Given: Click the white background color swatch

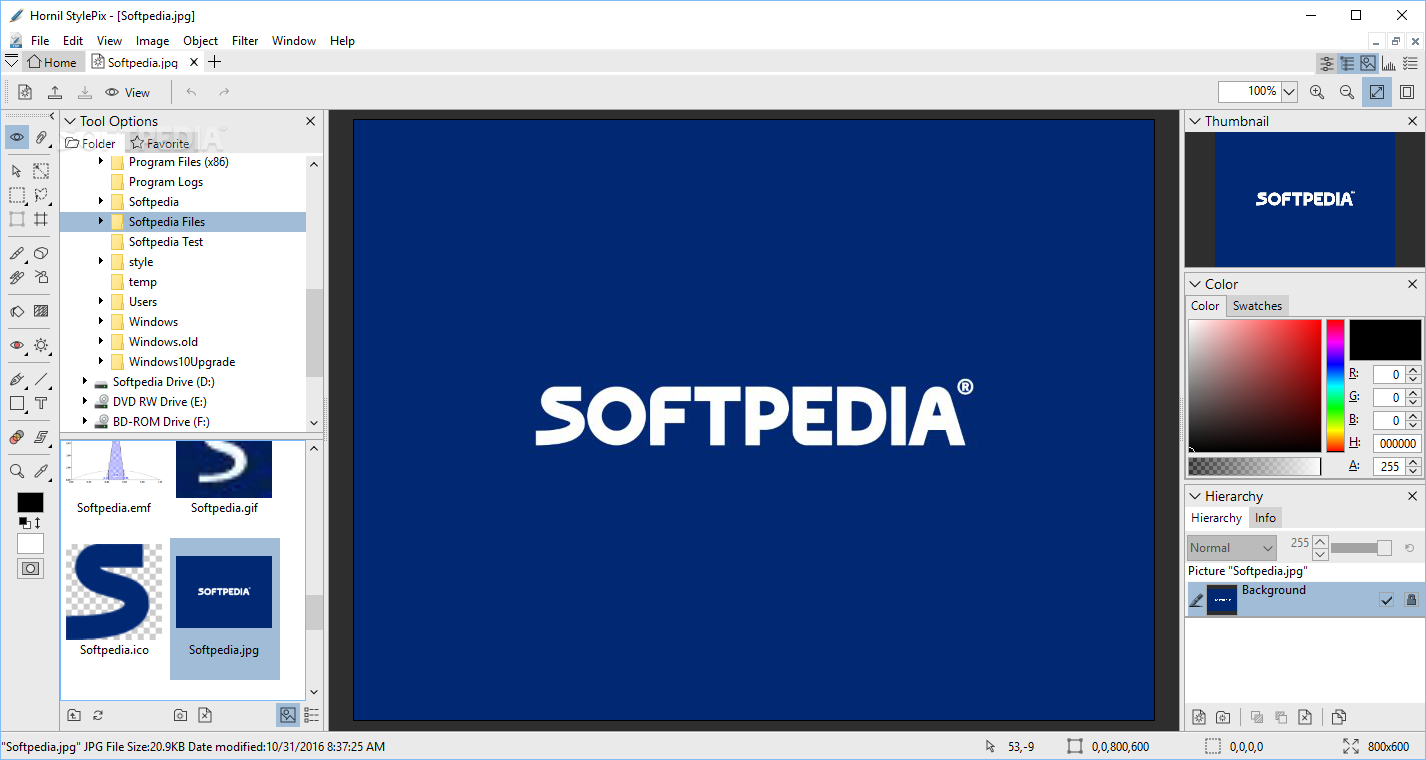Looking at the screenshot, I should (30, 543).
